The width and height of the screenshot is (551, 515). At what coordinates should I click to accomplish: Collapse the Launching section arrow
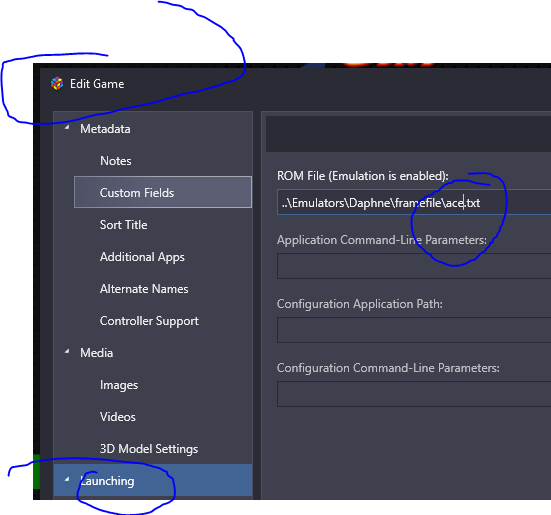coord(67,479)
